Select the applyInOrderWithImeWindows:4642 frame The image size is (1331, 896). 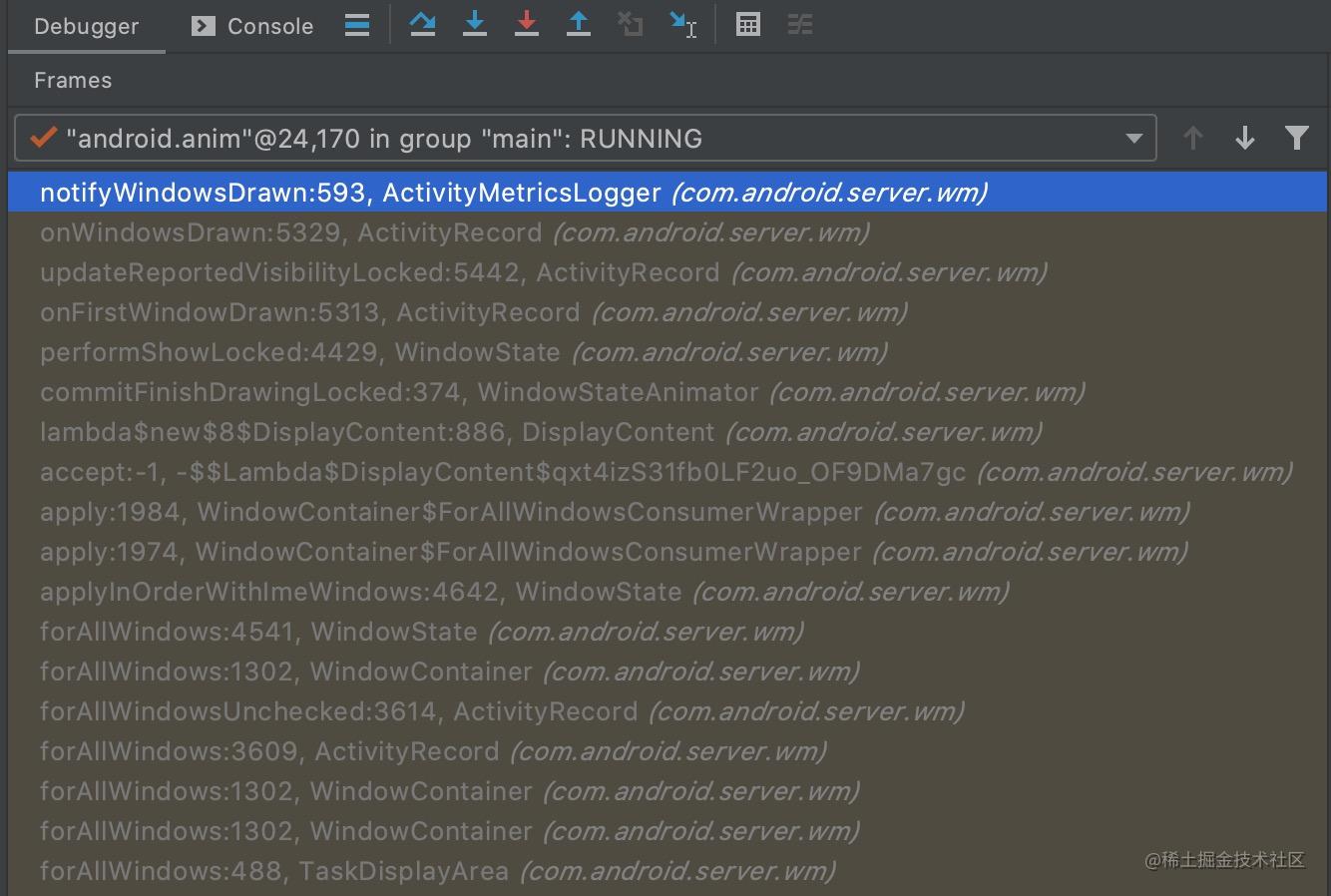pos(667,592)
